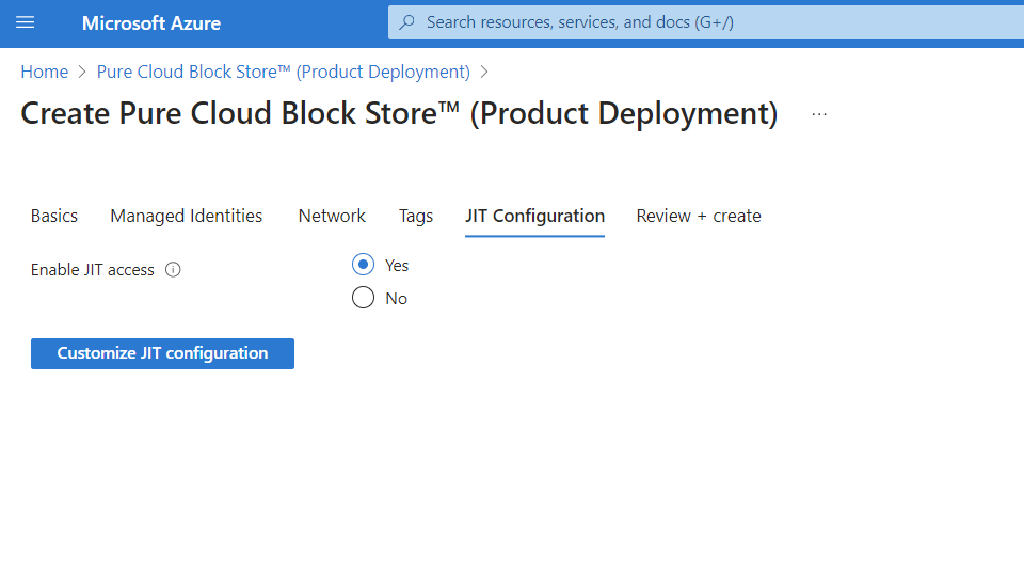1024x586 pixels.
Task: Click the Customize JIT configuration button
Action: point(162,353)
